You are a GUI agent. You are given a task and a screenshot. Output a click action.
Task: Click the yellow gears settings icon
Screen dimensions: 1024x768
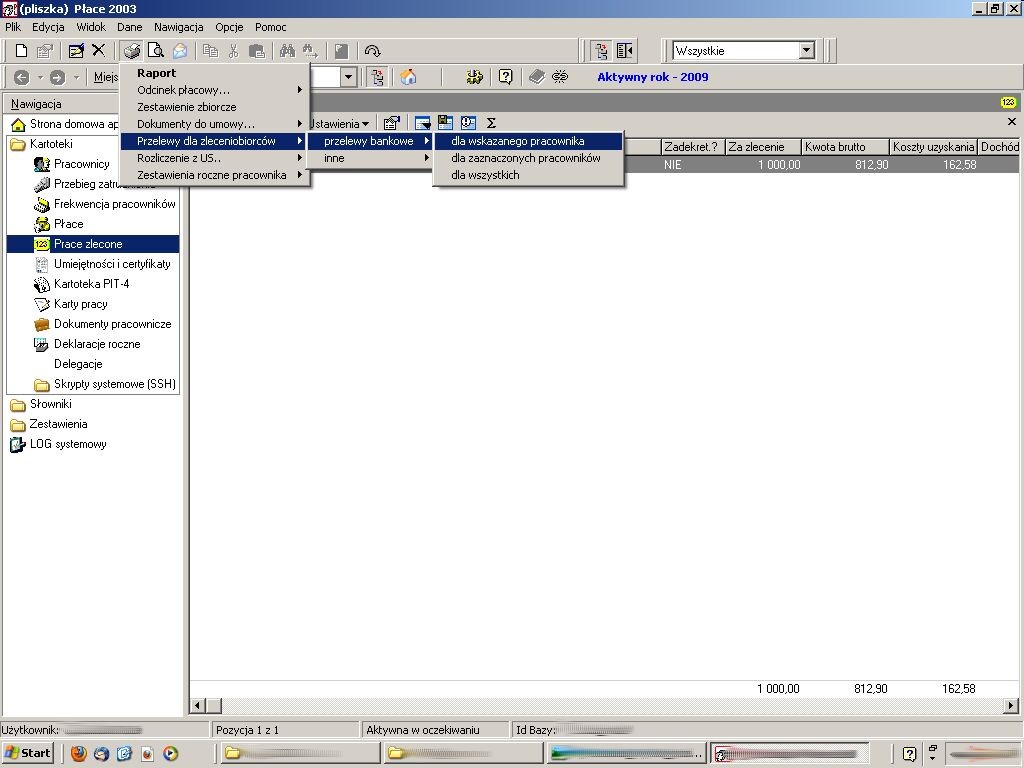[475, 77]
